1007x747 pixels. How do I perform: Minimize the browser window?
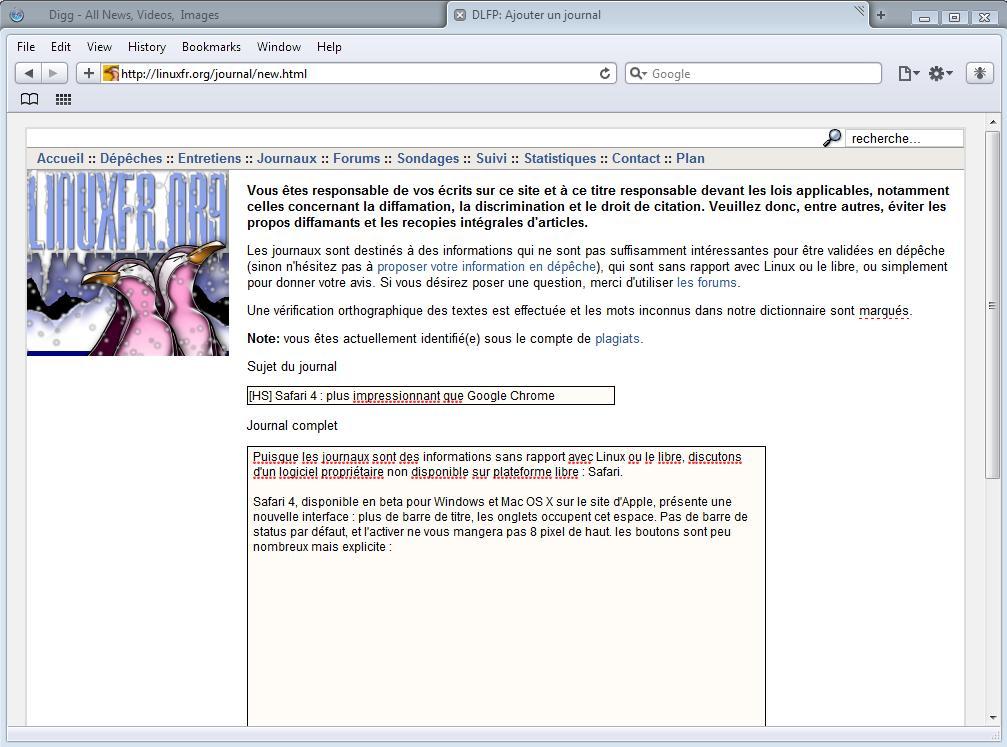point(925,17)
